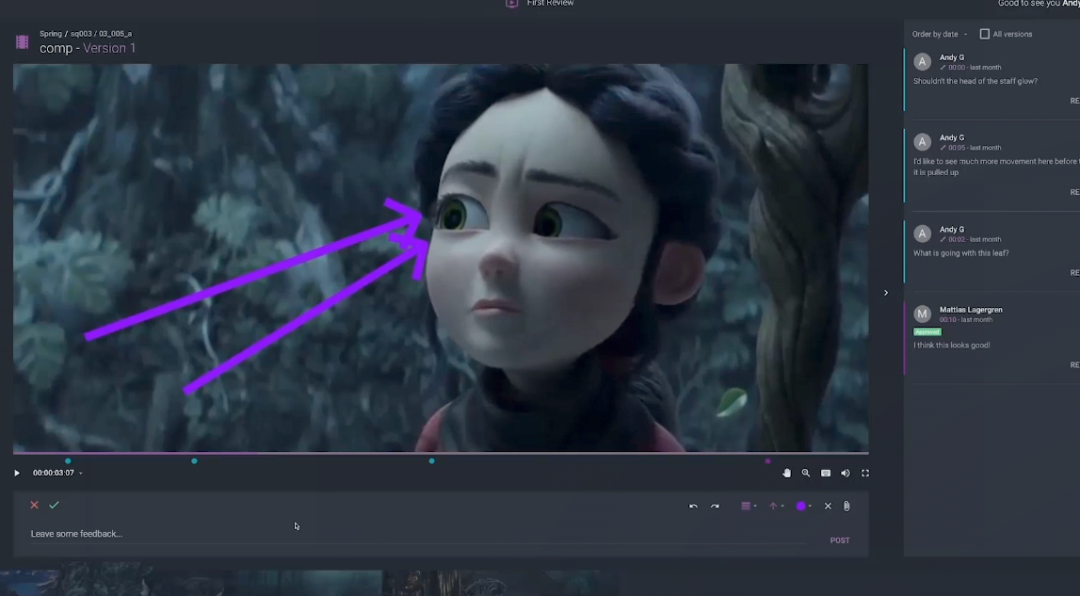Mute the video with the speaker icon

point(845,473)
